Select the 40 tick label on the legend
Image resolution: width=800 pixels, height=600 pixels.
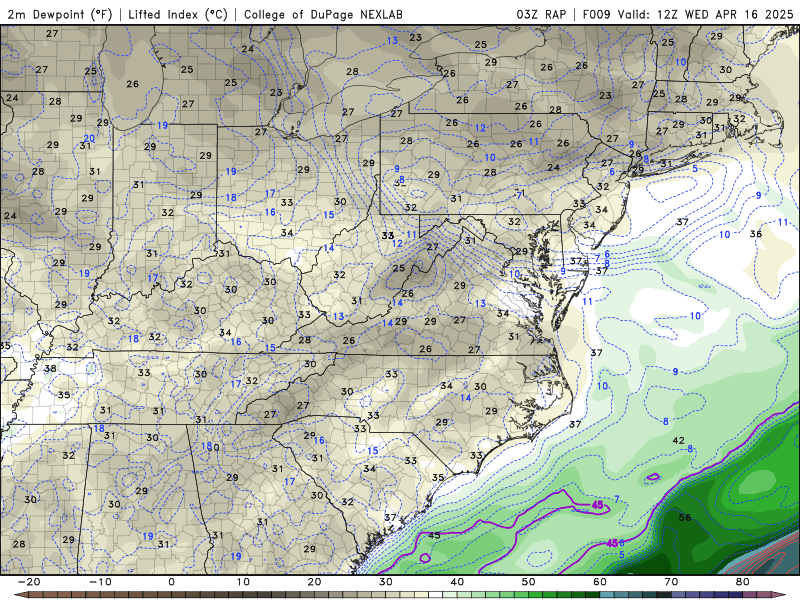point(457,582)
